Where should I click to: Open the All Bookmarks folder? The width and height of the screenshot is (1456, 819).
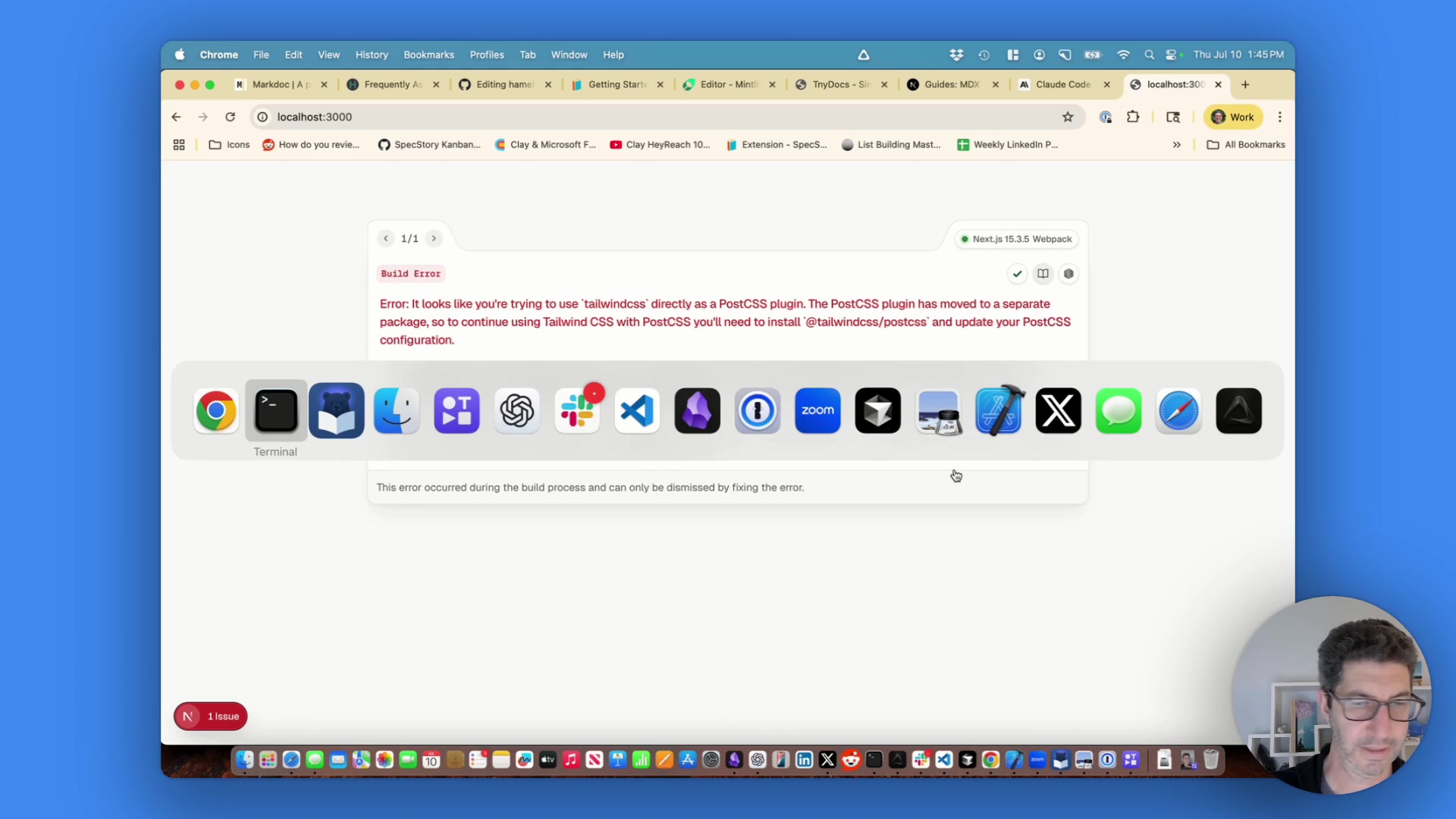[1246, 145]
